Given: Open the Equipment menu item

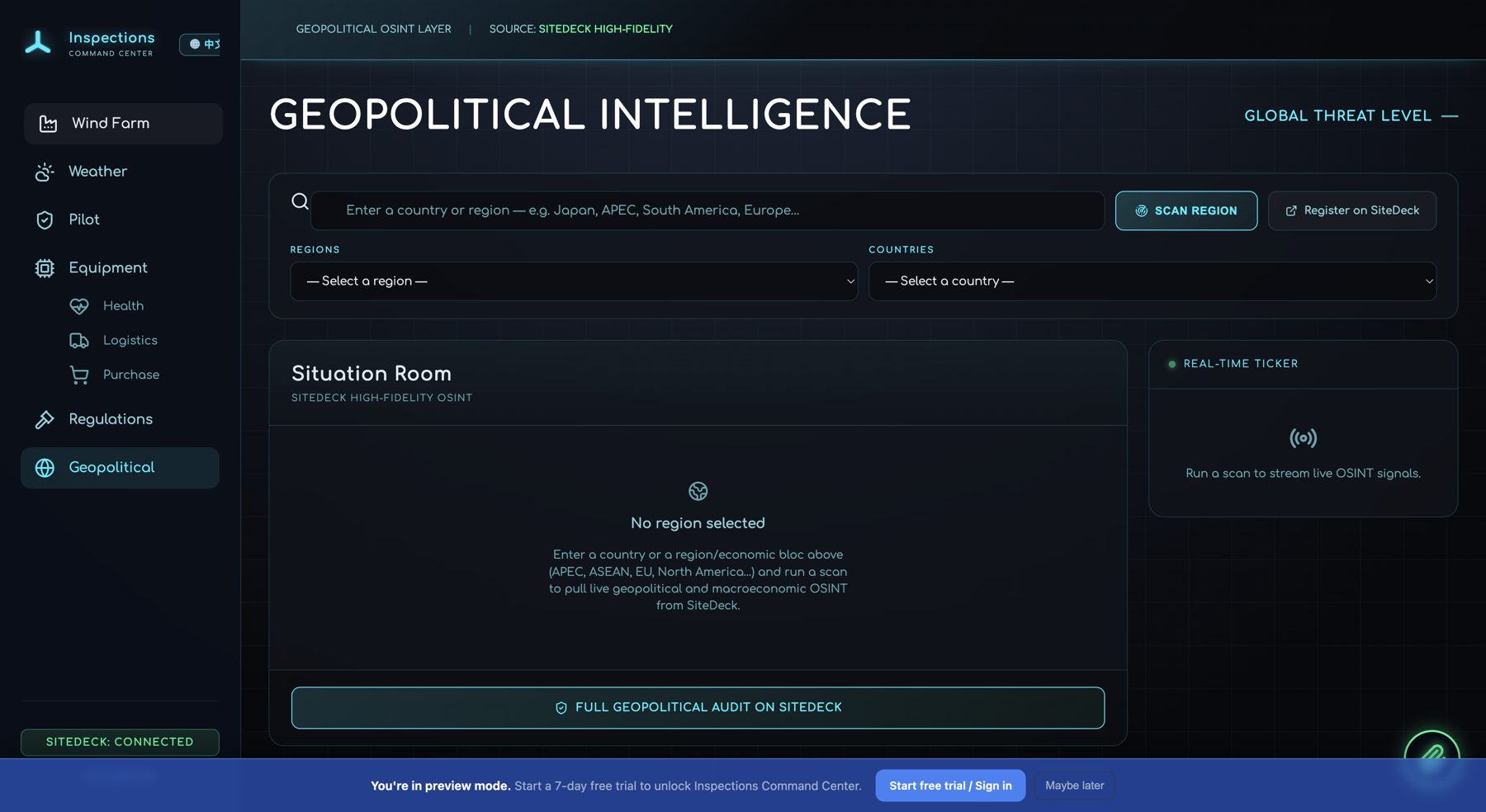Looking at the screenshot, I should point(121,268).
